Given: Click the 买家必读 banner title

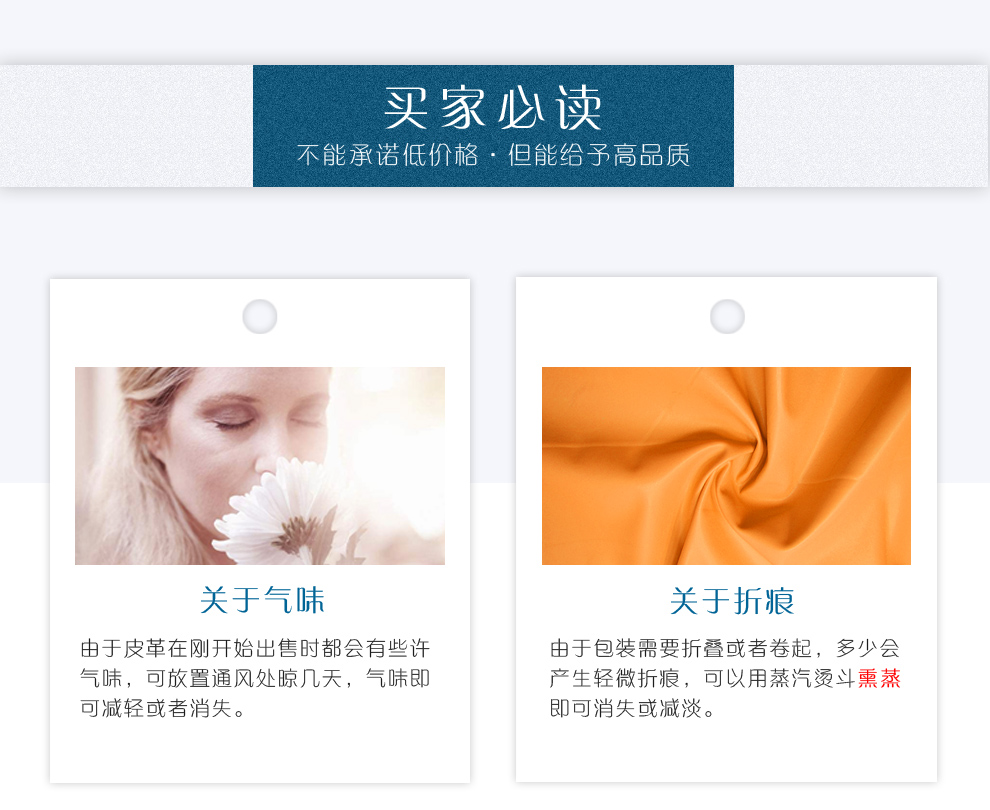Looking at the screenshot, I should point(493,108).
